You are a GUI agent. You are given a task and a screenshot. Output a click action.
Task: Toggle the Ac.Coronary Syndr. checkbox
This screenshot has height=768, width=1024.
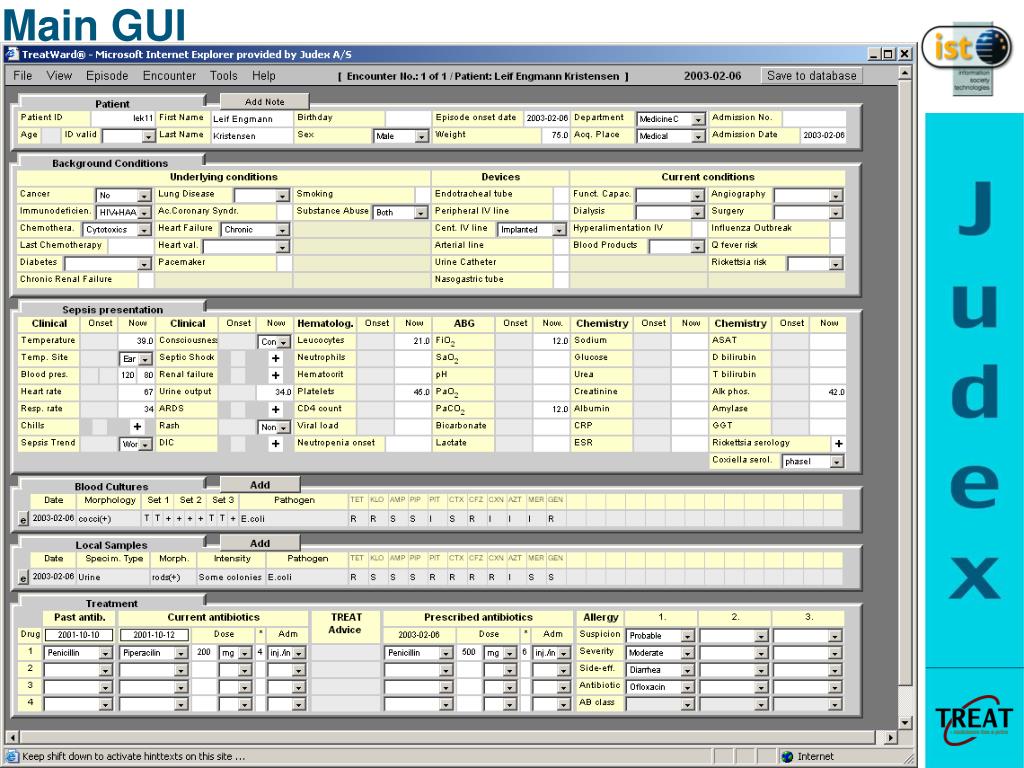(284, 212)
